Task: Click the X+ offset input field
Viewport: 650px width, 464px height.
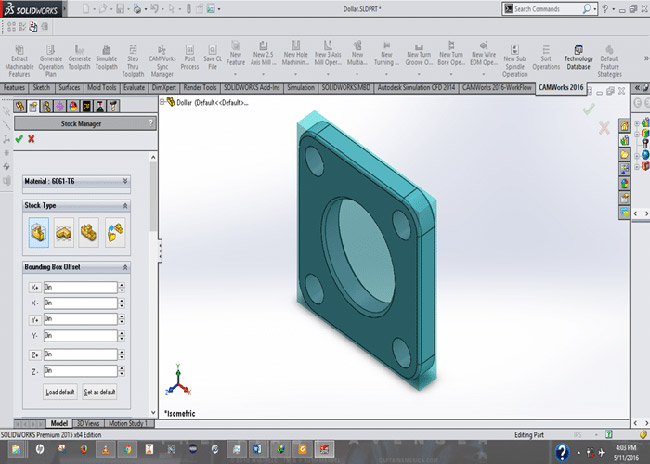Action: (x=80, y=287)
